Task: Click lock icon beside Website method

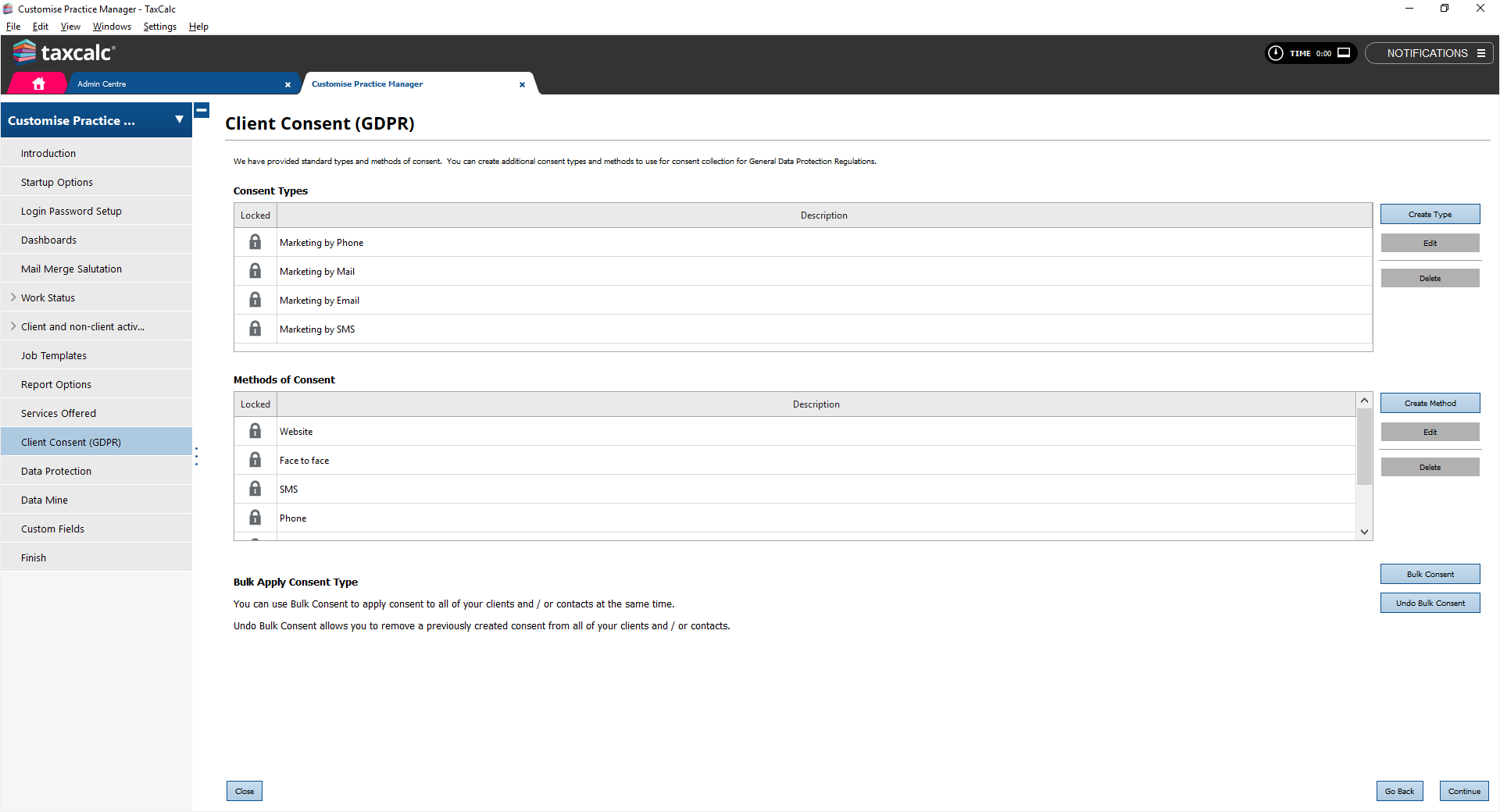Action: (255, 431)
